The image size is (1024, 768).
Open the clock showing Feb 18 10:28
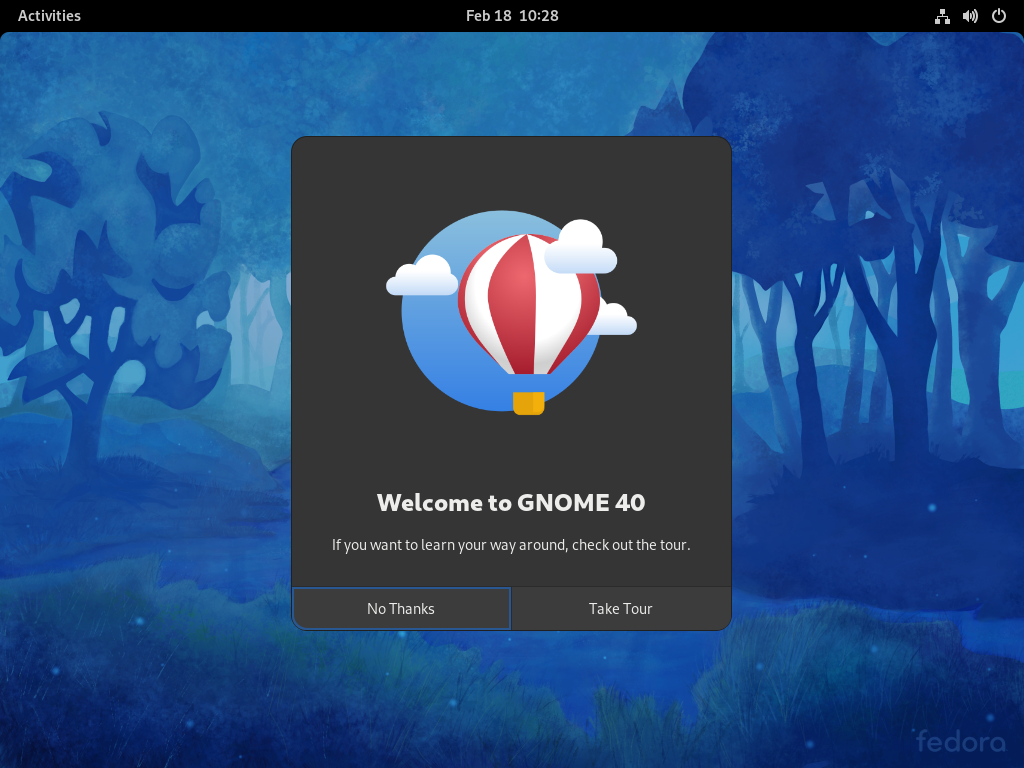(x=512, y=16)
